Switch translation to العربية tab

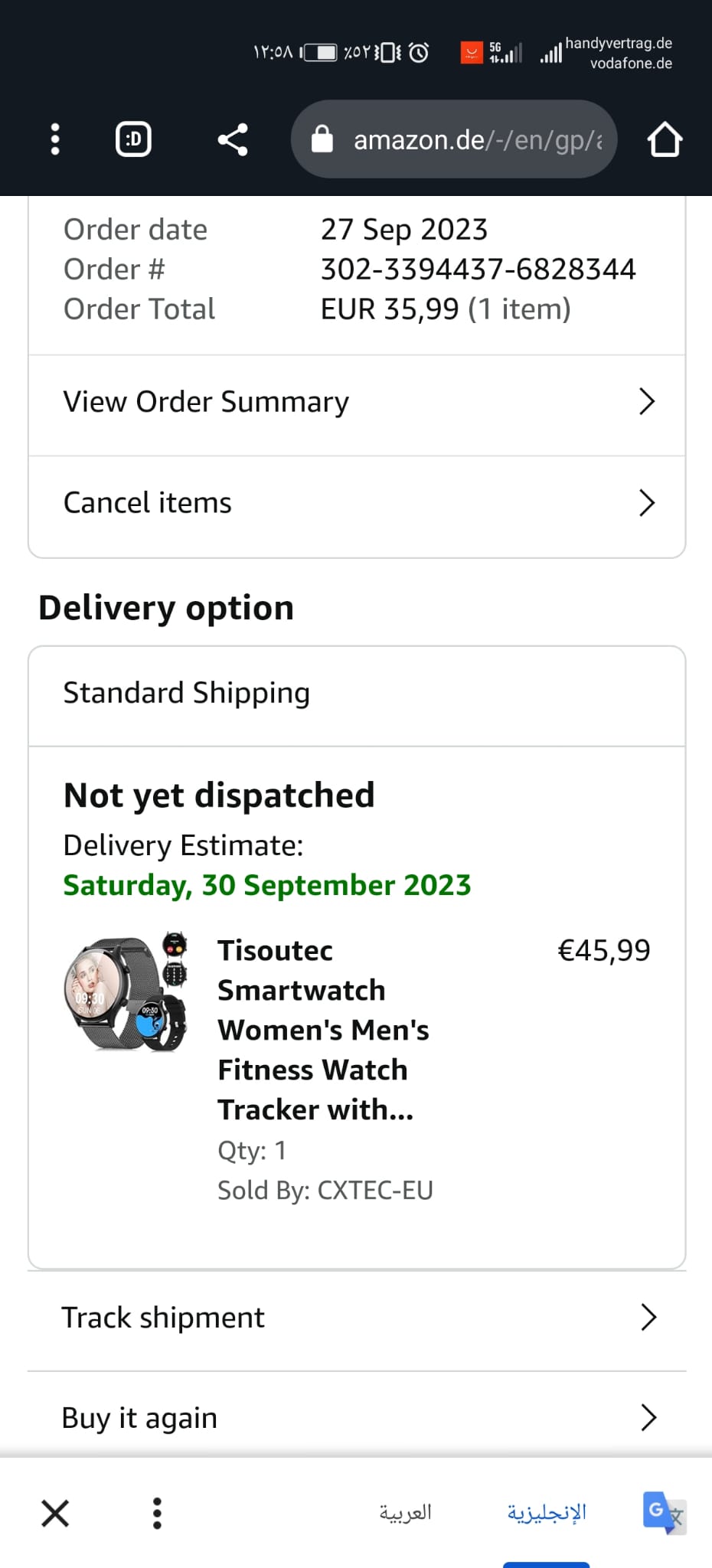(405, 1512)
